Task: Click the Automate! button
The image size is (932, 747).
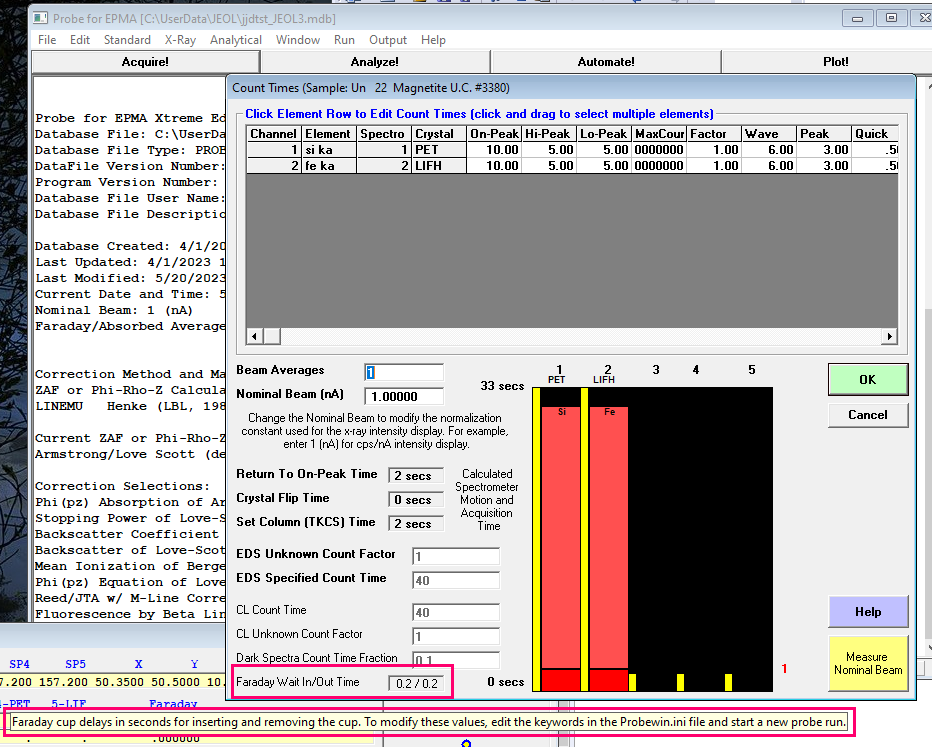Action: click(606, 62)
